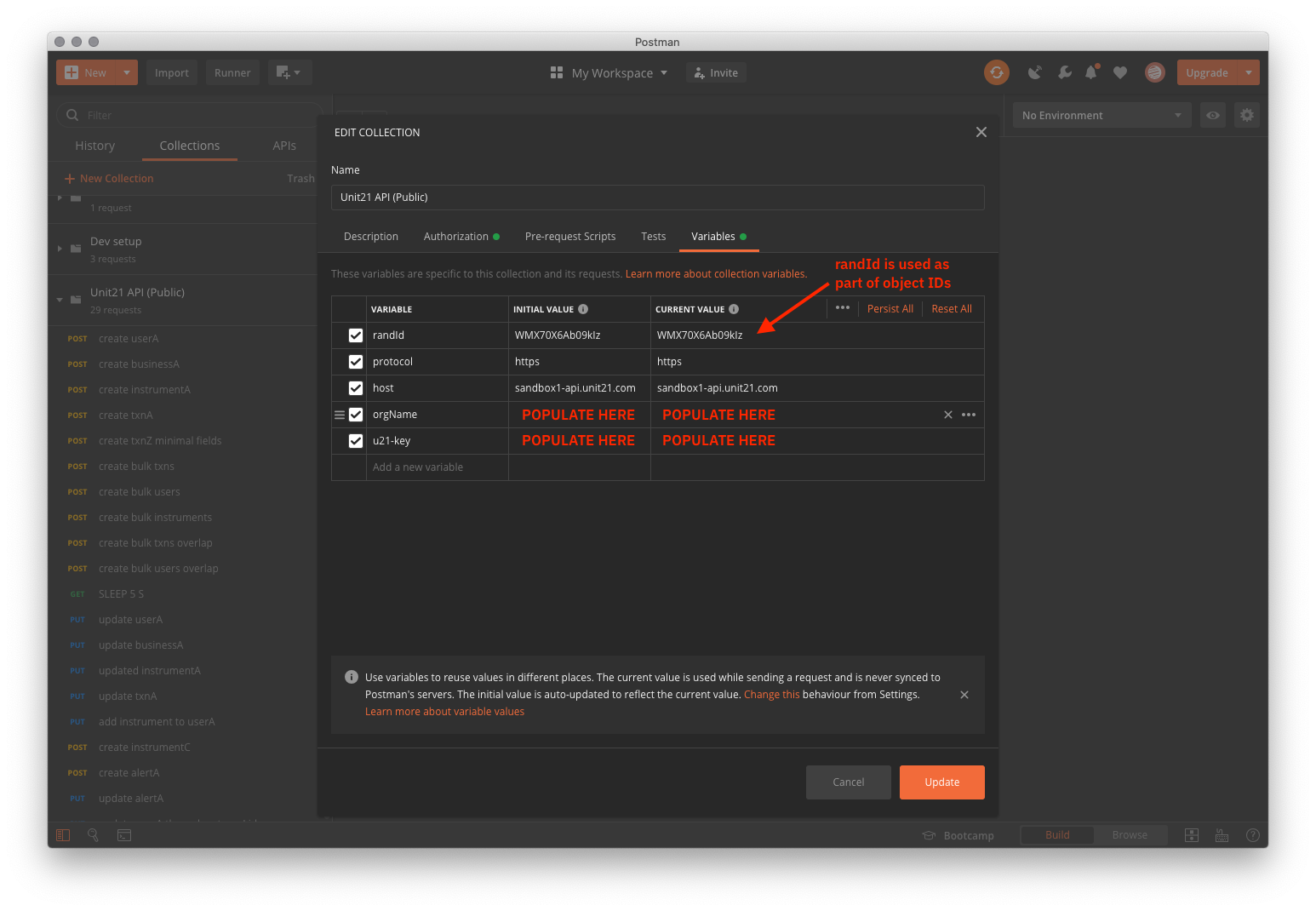The image size is (1316, 911).
Task: Open the Runner
Action: (232, 72)
